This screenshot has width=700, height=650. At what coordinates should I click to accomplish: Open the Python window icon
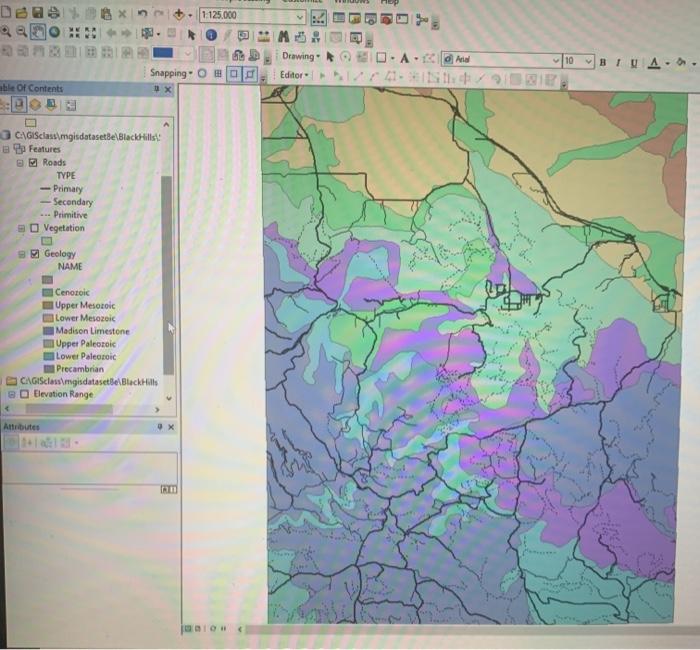(402, 19)
